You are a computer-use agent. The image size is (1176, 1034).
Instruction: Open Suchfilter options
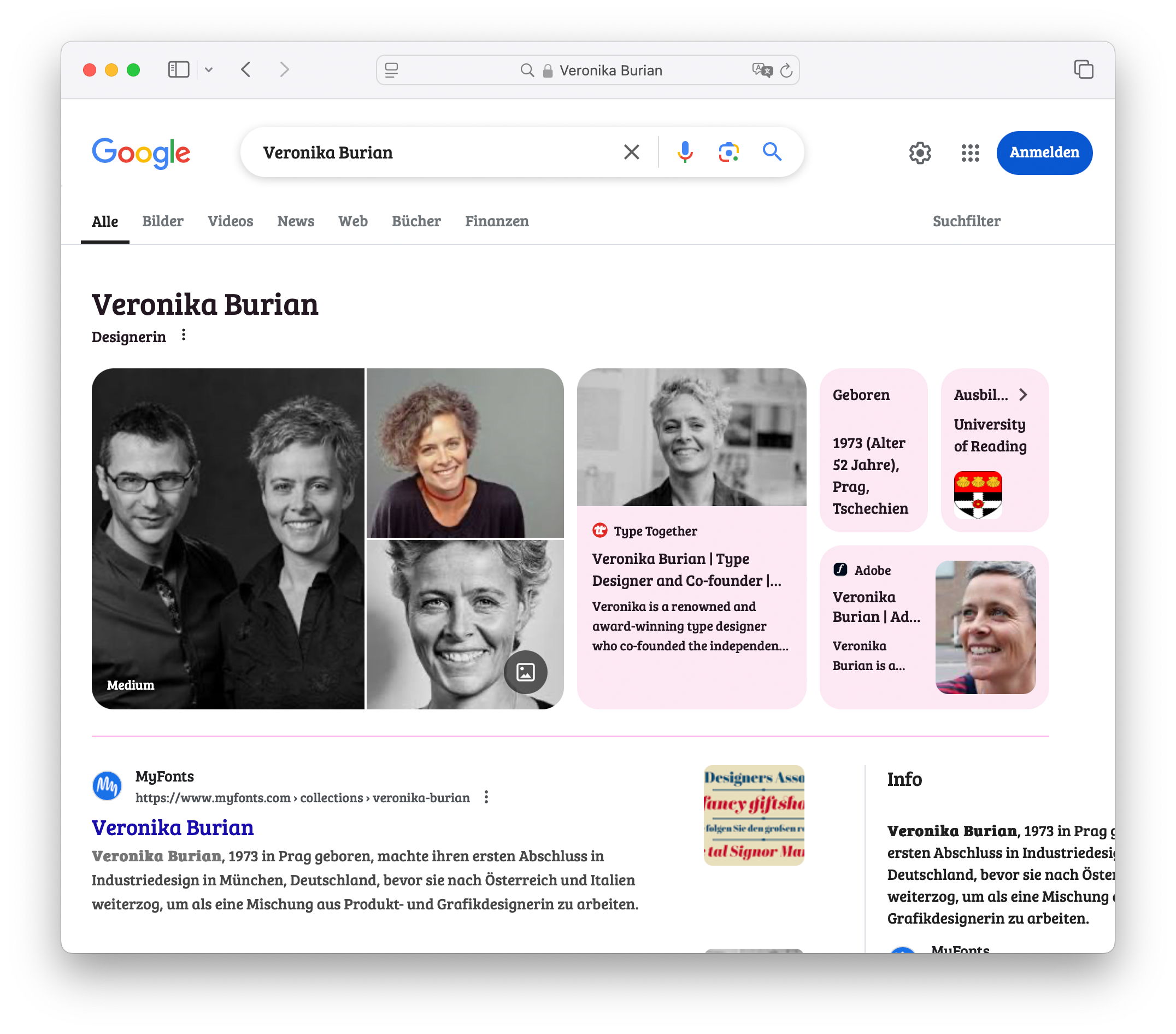click(x=966, y=221)
